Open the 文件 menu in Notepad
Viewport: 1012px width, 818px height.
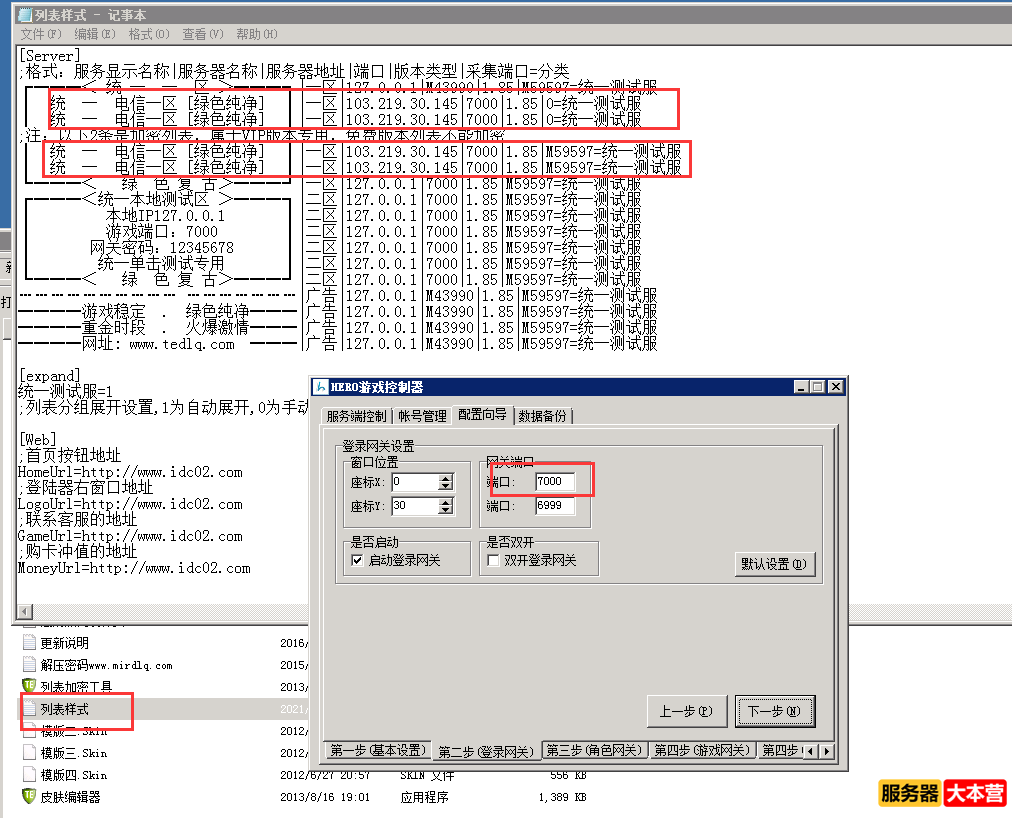(41, 34)
